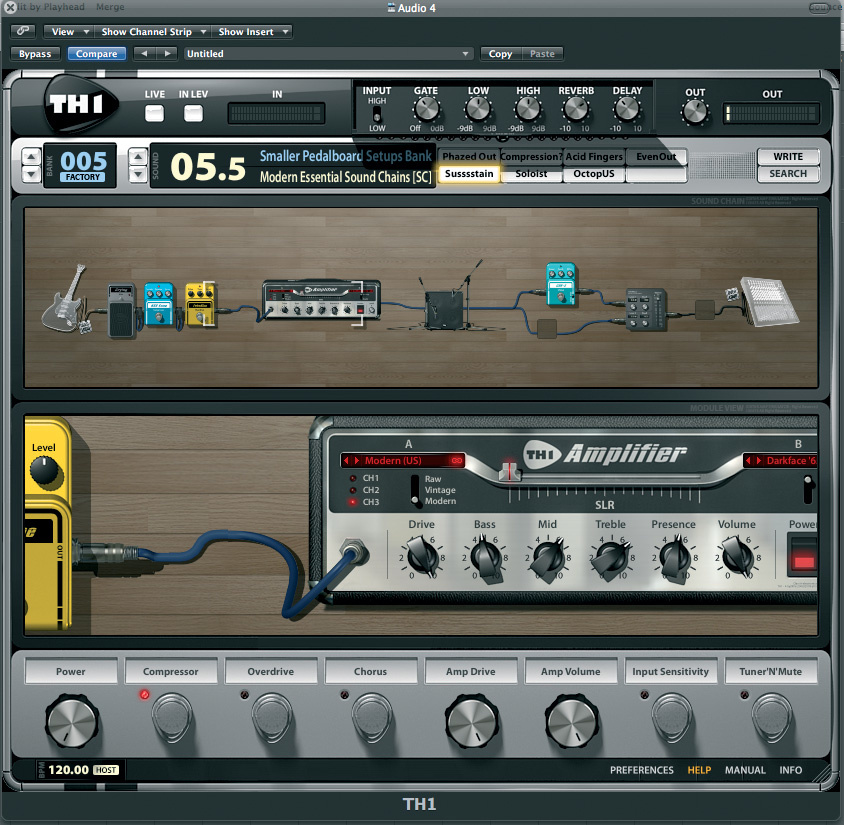Select the Acid Fingers sound slot
The image size is (844, 825).
[x=594, y=157]
